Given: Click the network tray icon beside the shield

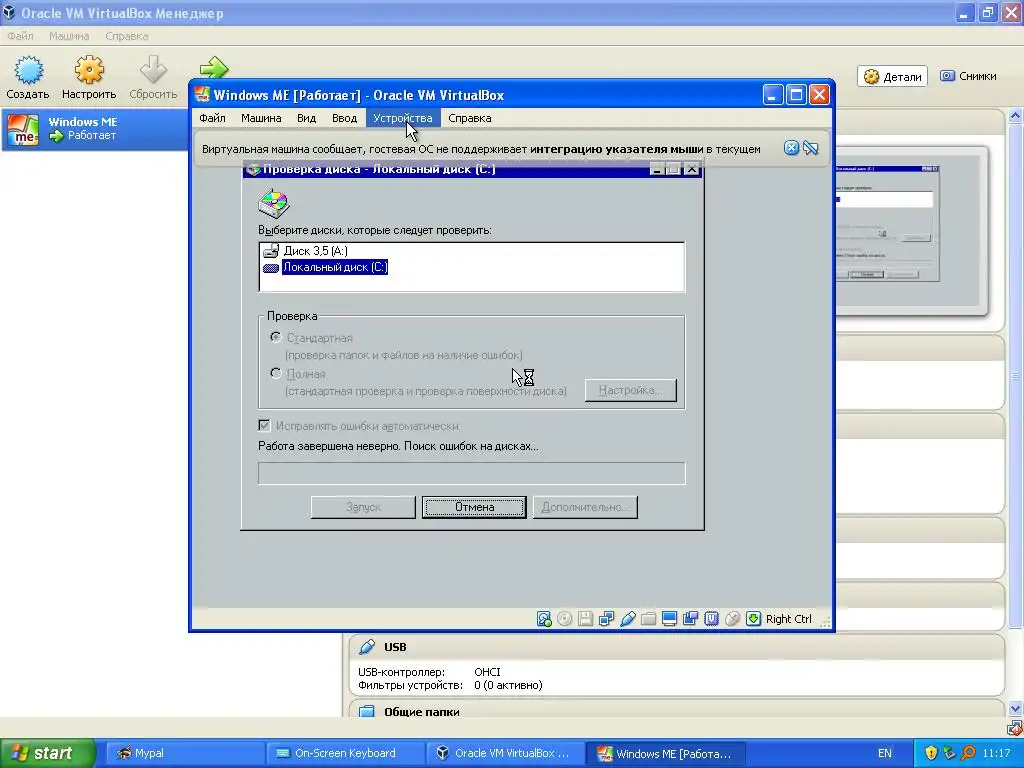Looking at the screenshot, I should [950, 753].
